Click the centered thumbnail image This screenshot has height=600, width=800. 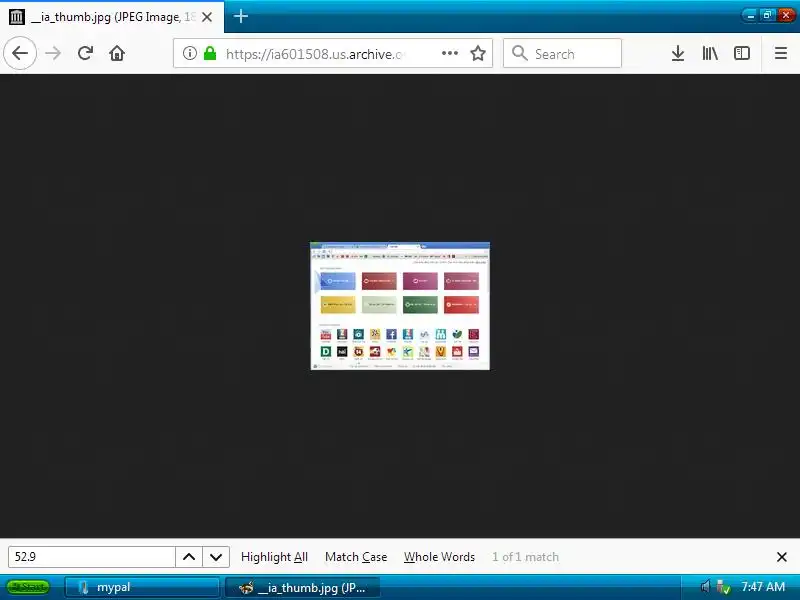tap(399, 306)
